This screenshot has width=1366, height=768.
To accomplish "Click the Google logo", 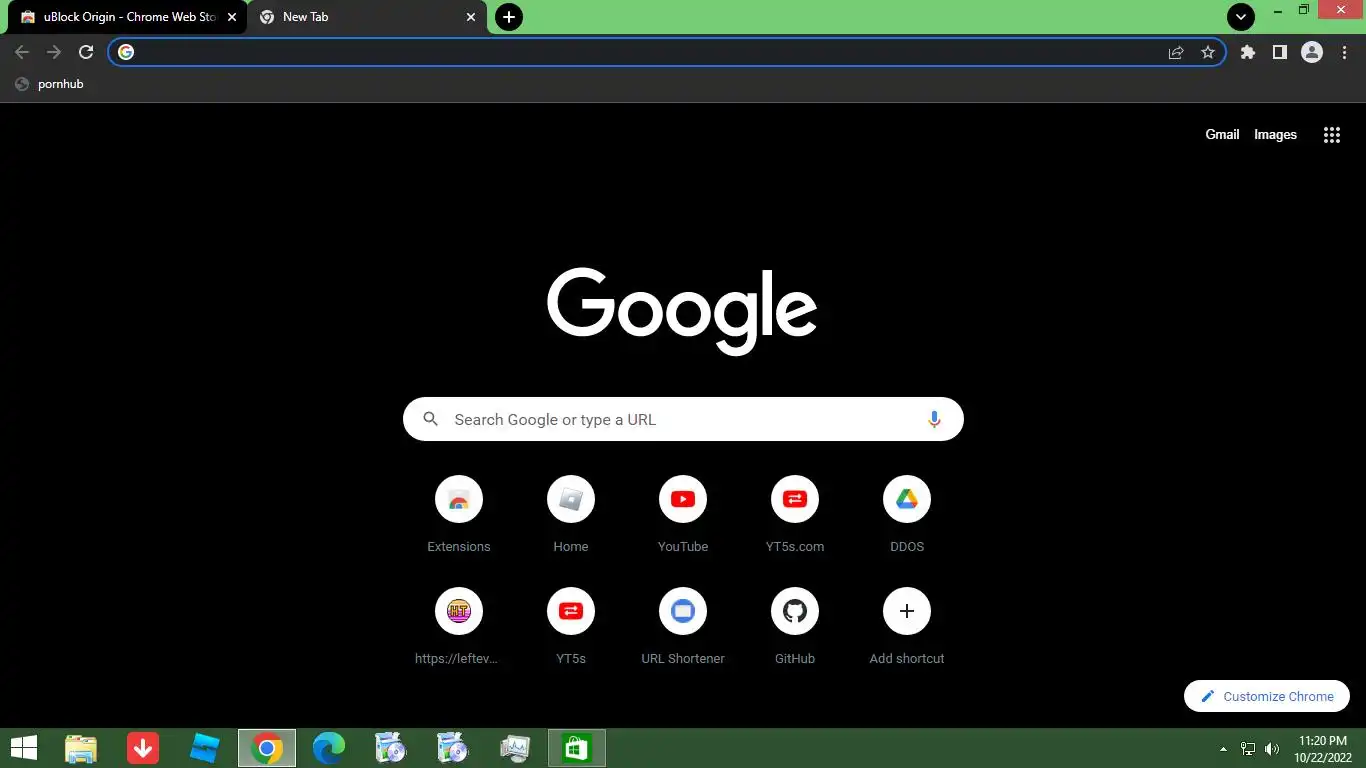I will click(x=682, y=311).
